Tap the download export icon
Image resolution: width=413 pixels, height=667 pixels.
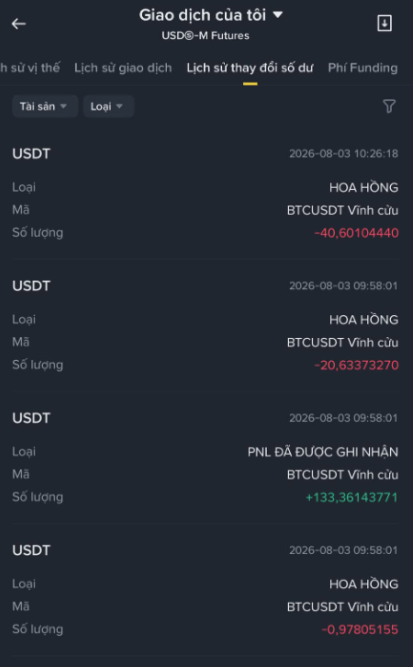385,23
